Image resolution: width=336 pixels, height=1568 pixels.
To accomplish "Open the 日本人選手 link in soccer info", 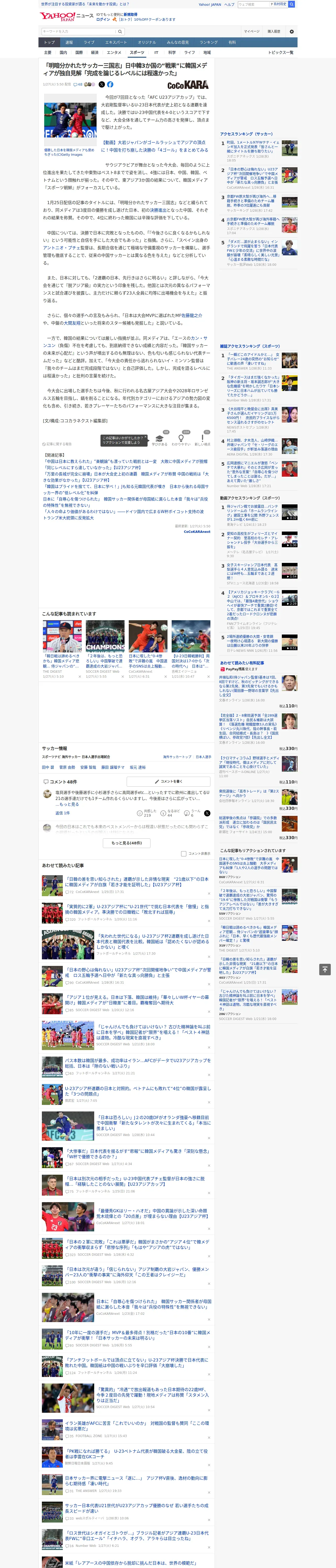I will 203,757.
